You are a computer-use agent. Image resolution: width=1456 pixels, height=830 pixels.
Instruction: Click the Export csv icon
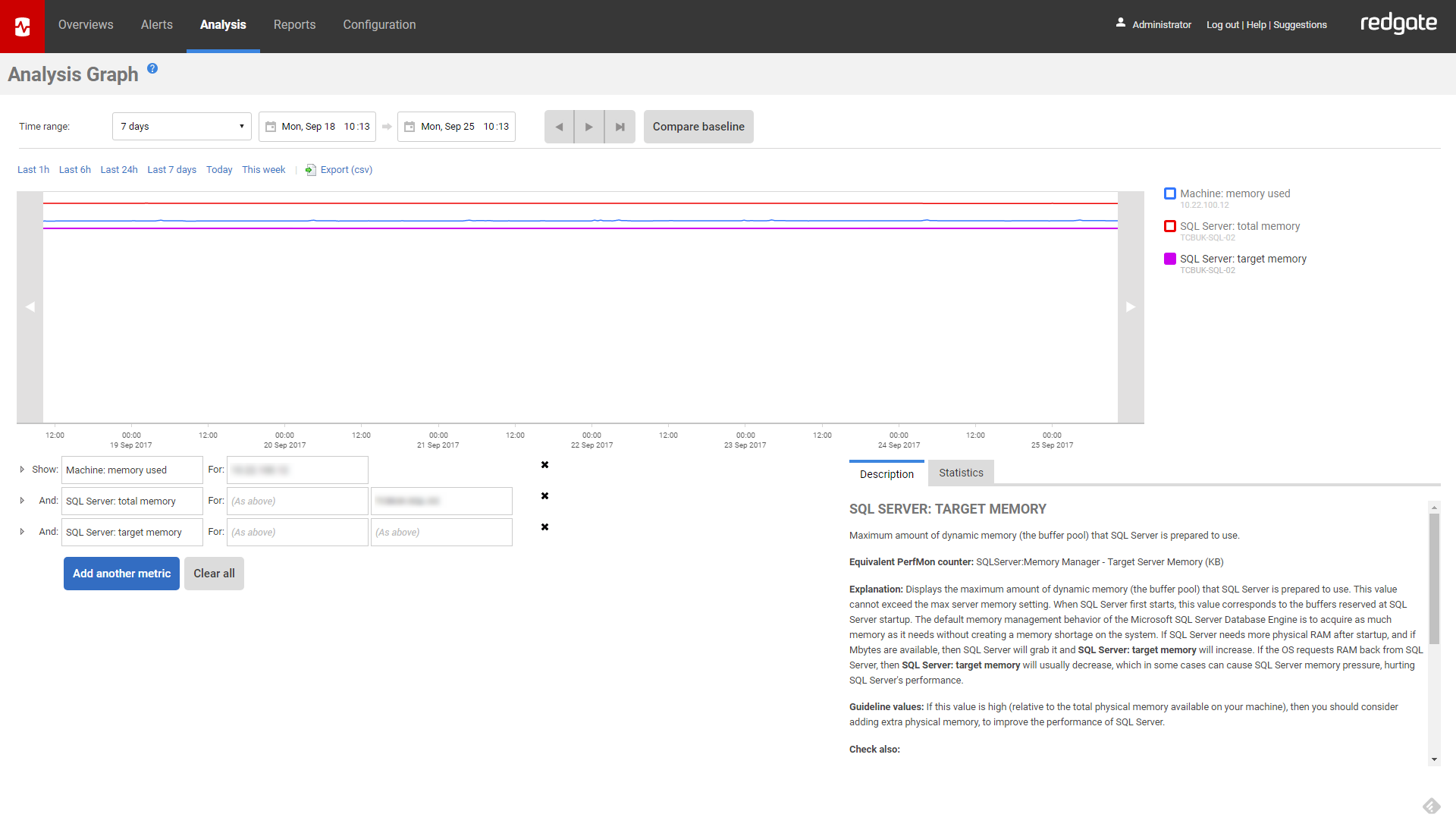click(x=310, y=170)
